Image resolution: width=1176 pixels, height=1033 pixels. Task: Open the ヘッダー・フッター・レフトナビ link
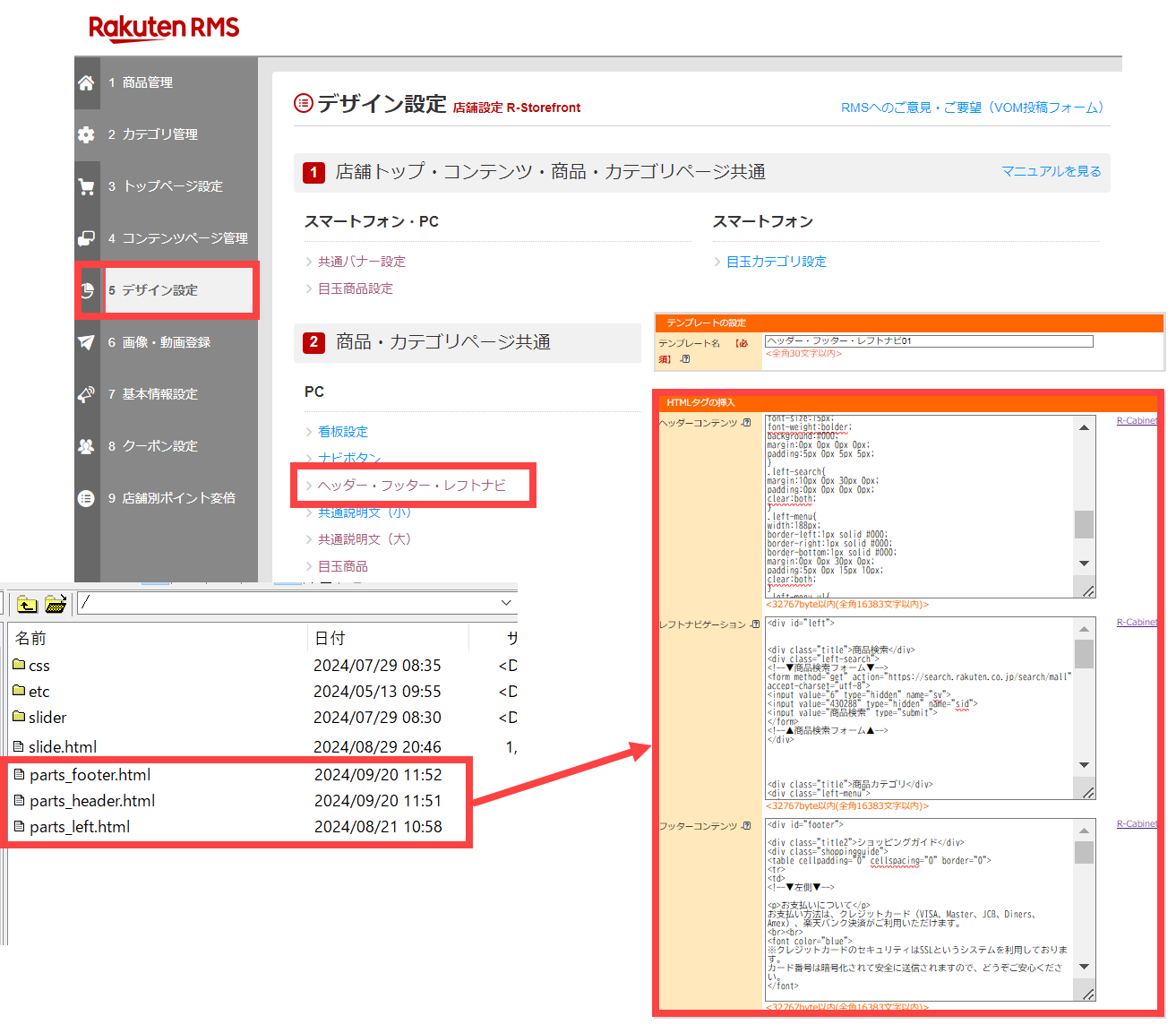click(412, 486)
